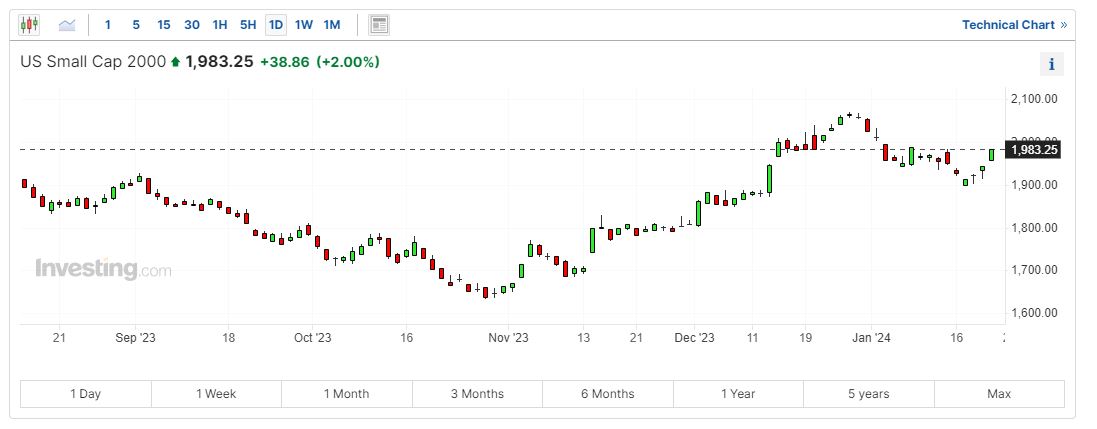This screenshot has width=1097, height=429.
Task: Select the 1 Year range
Action: click(x=738, y=394)
